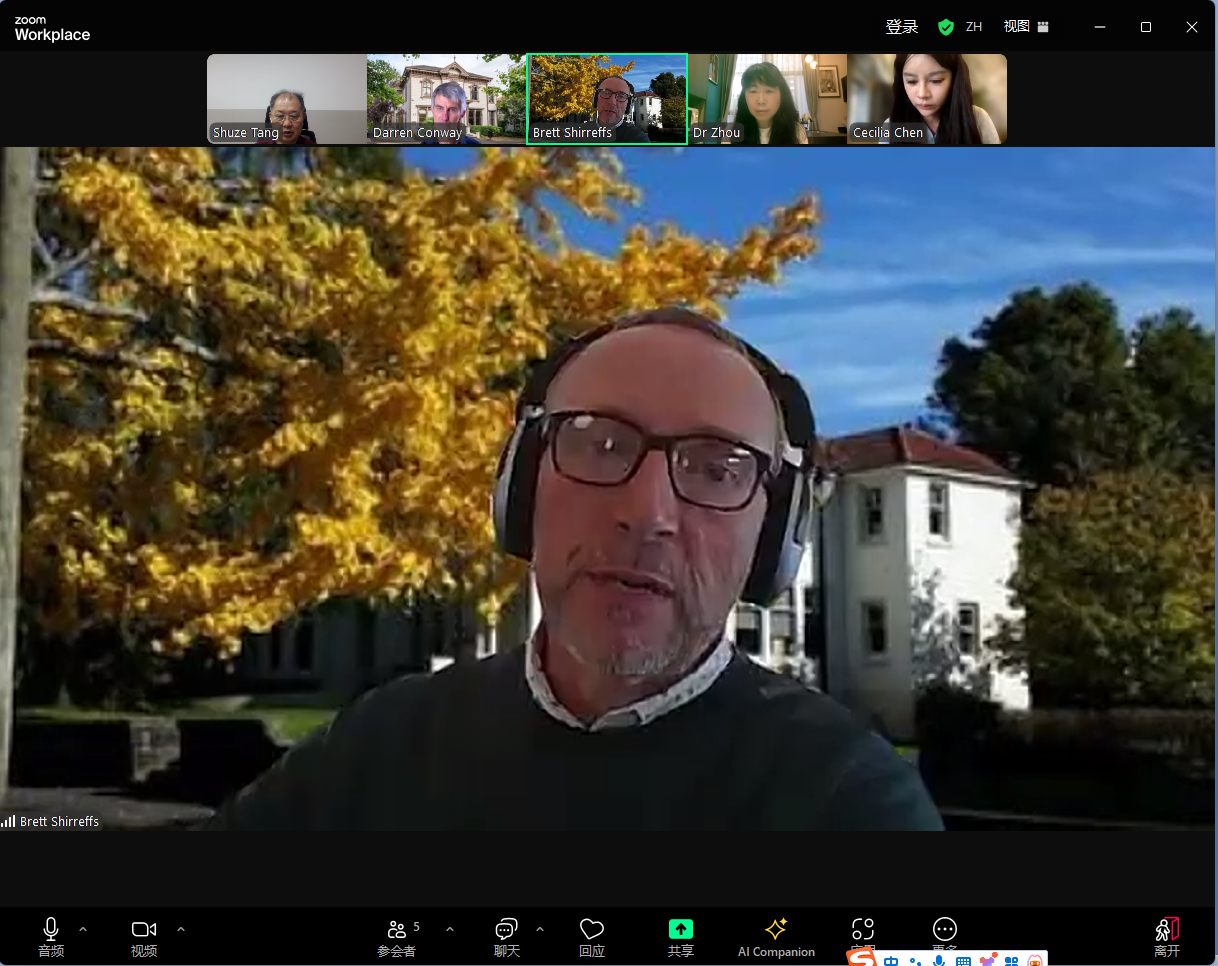This screenshot has height=966, width=1218.
Task: Click the 离开 leave meeting button
Action: tap(1167, 930)
